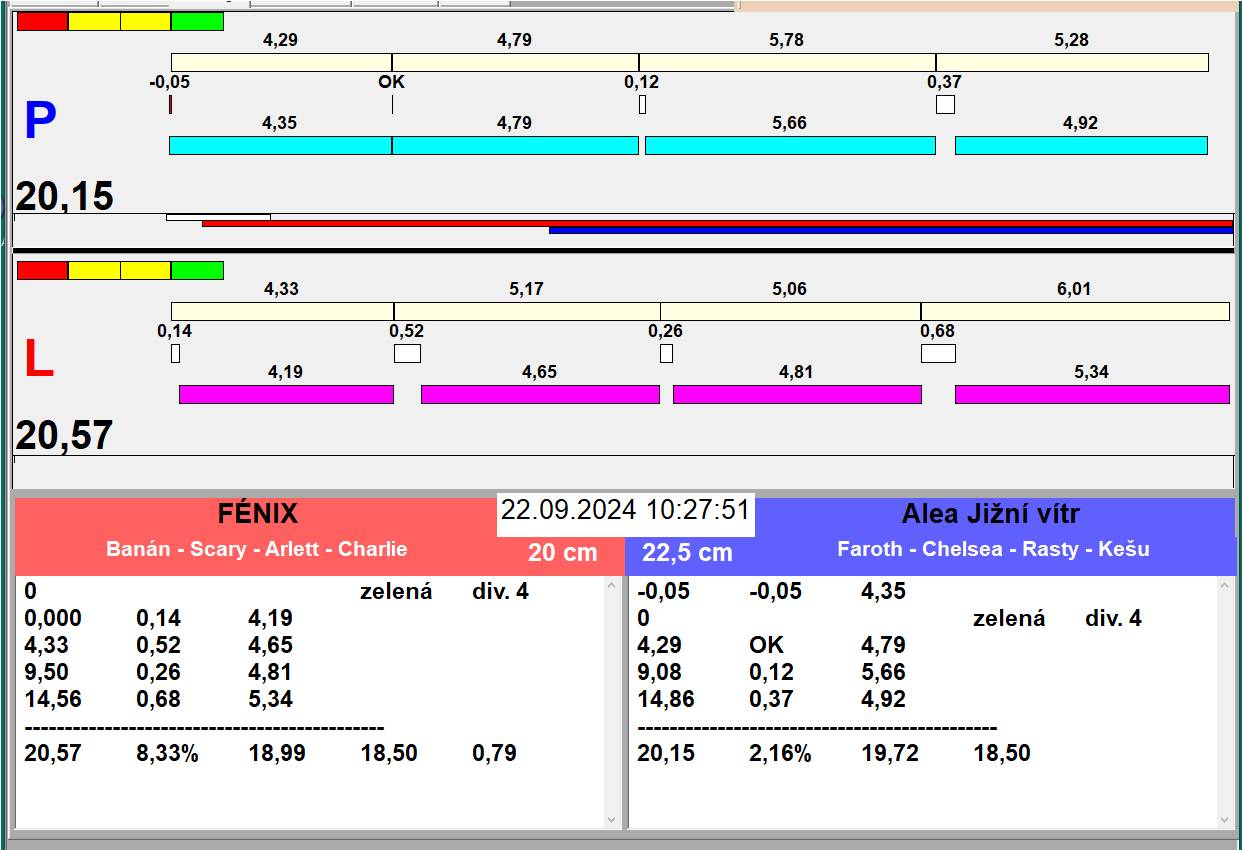Click the small box under 0,68 in L lane
Viewport: 1242px width, 850px height.
coord(937,353)
